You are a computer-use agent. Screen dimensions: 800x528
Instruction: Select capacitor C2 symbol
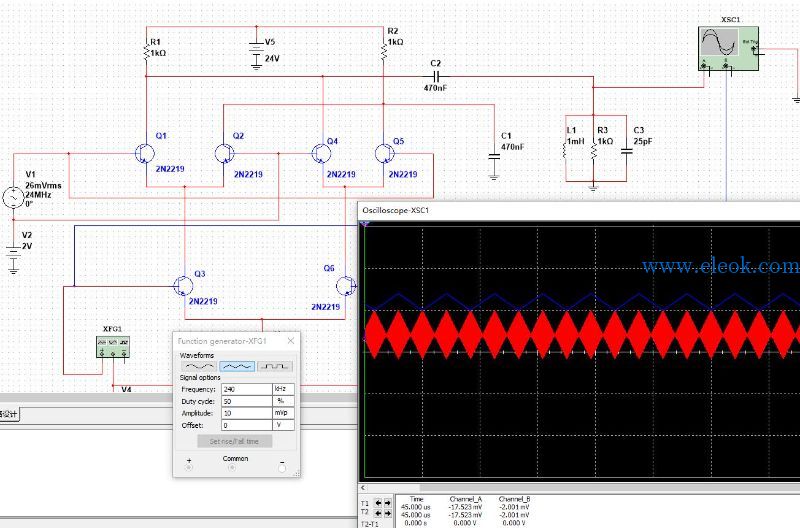coord(435,77)
